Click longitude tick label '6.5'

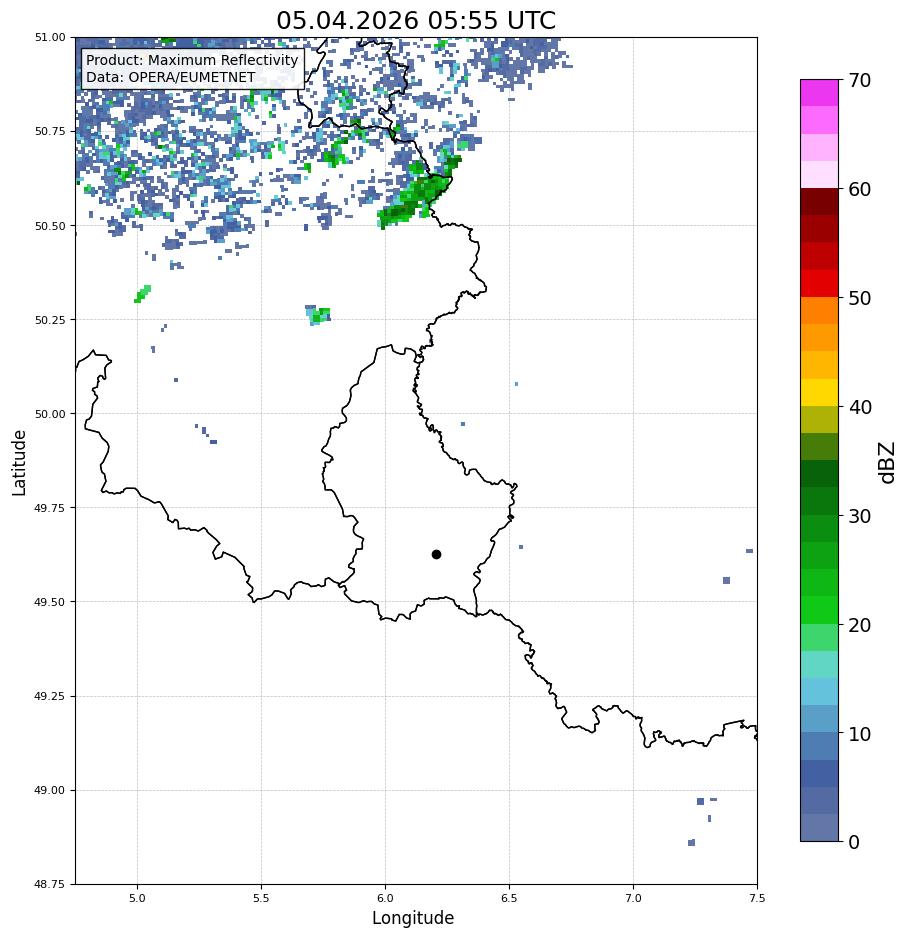click(x=509, y=898)
